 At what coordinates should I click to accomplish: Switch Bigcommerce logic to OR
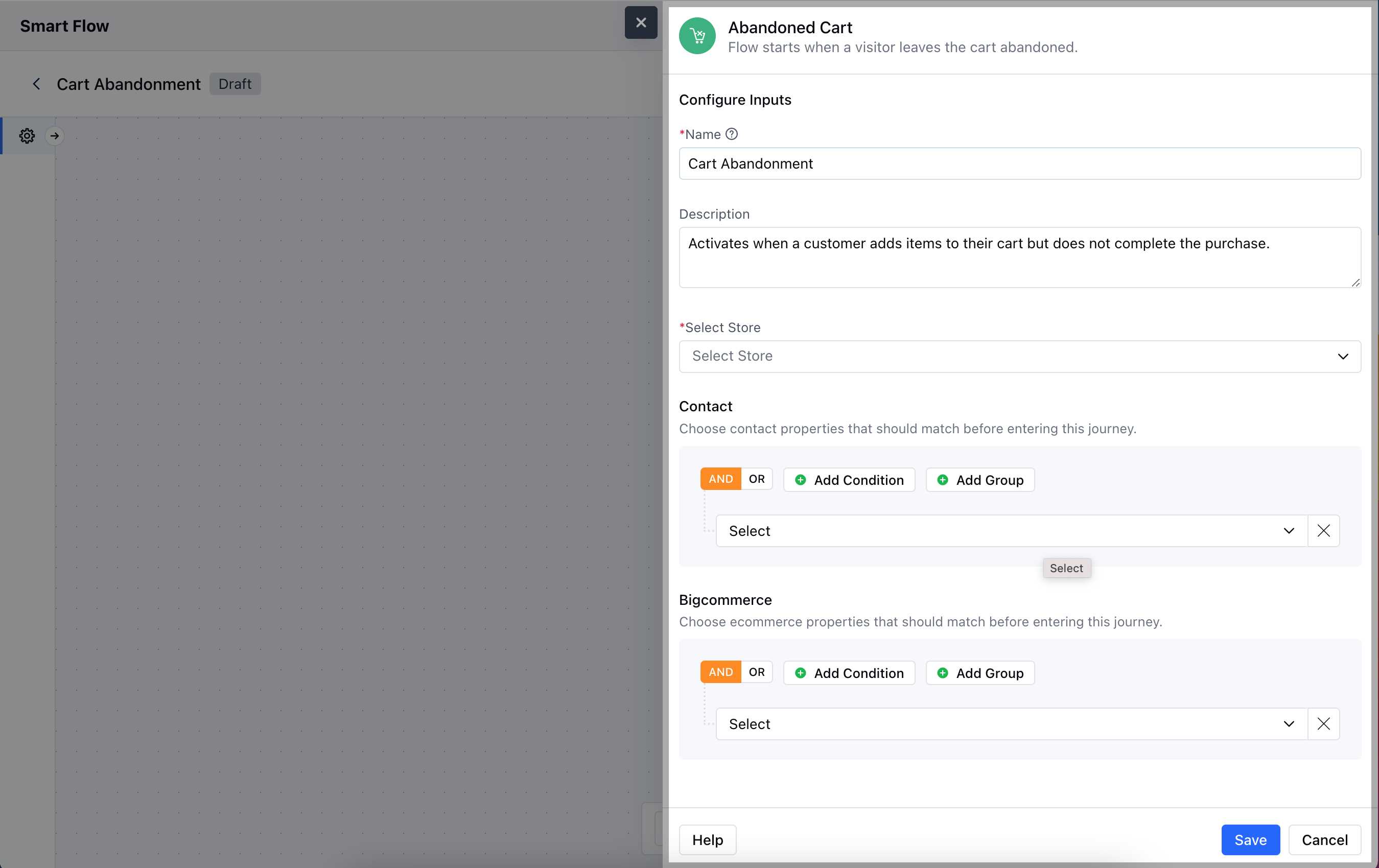point(756,672)
